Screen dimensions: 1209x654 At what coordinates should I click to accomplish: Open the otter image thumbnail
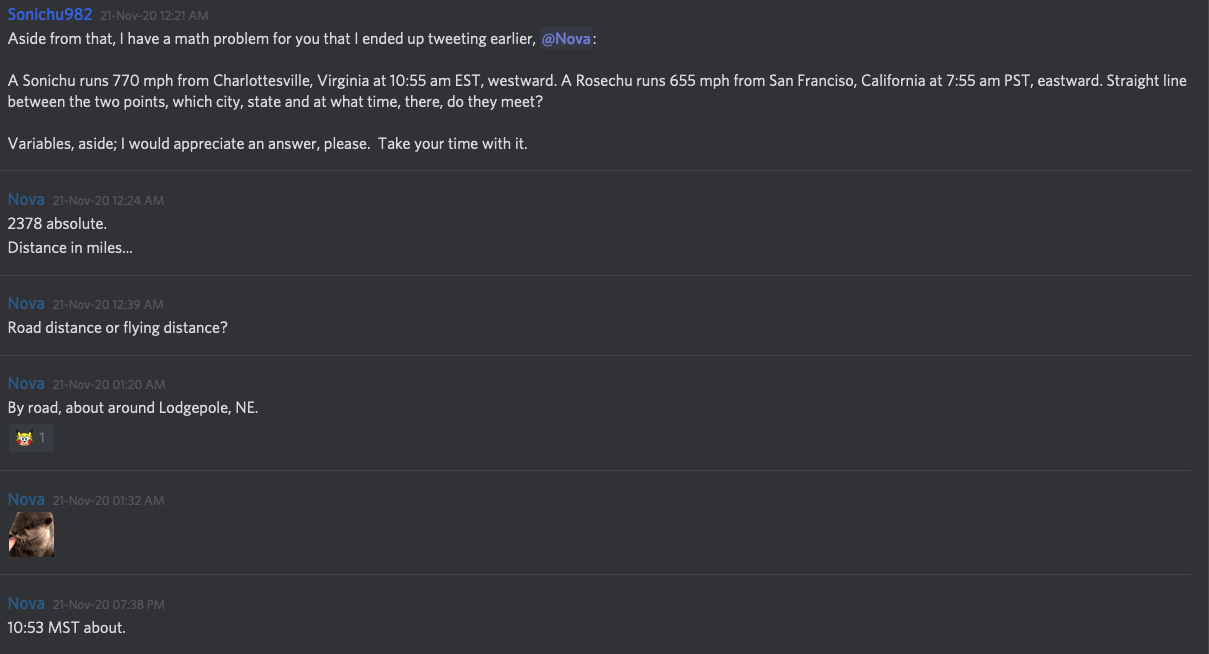click(x=31, y=534)
